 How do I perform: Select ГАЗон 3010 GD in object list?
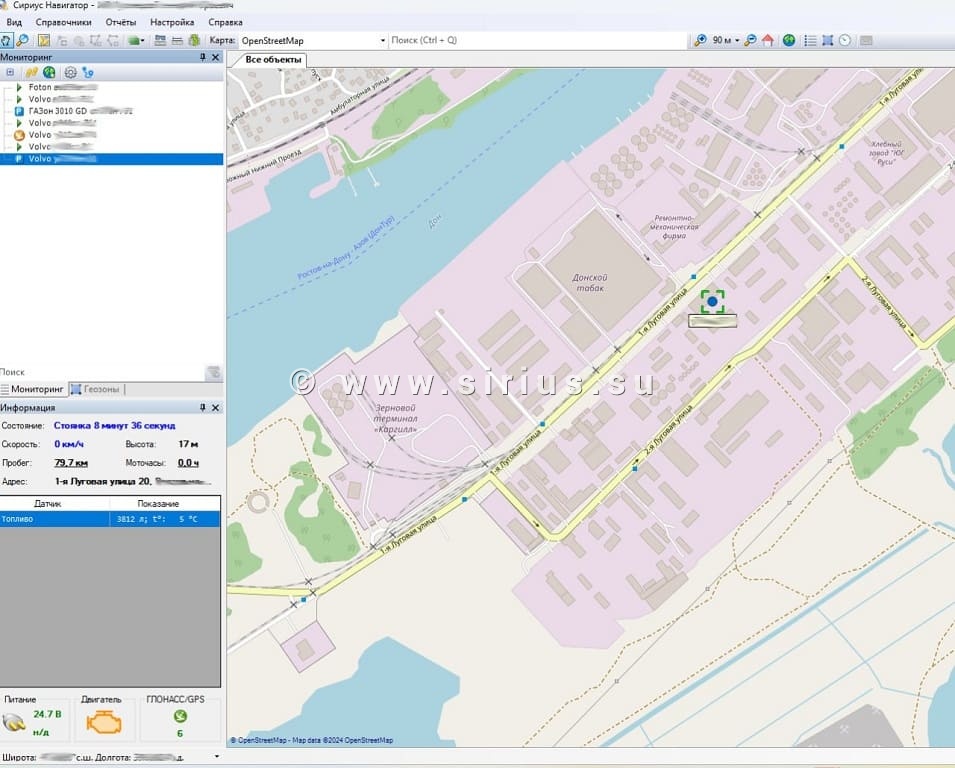[x=57, y=111]
